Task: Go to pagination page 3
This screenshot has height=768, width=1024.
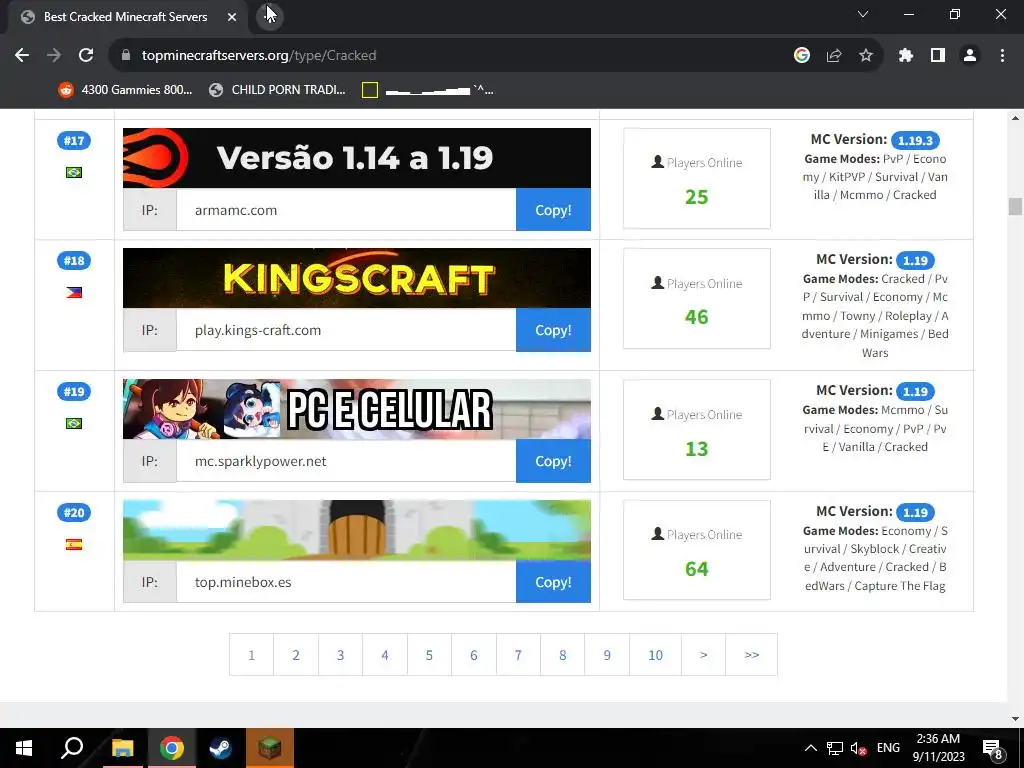Action: coord(340,654)
